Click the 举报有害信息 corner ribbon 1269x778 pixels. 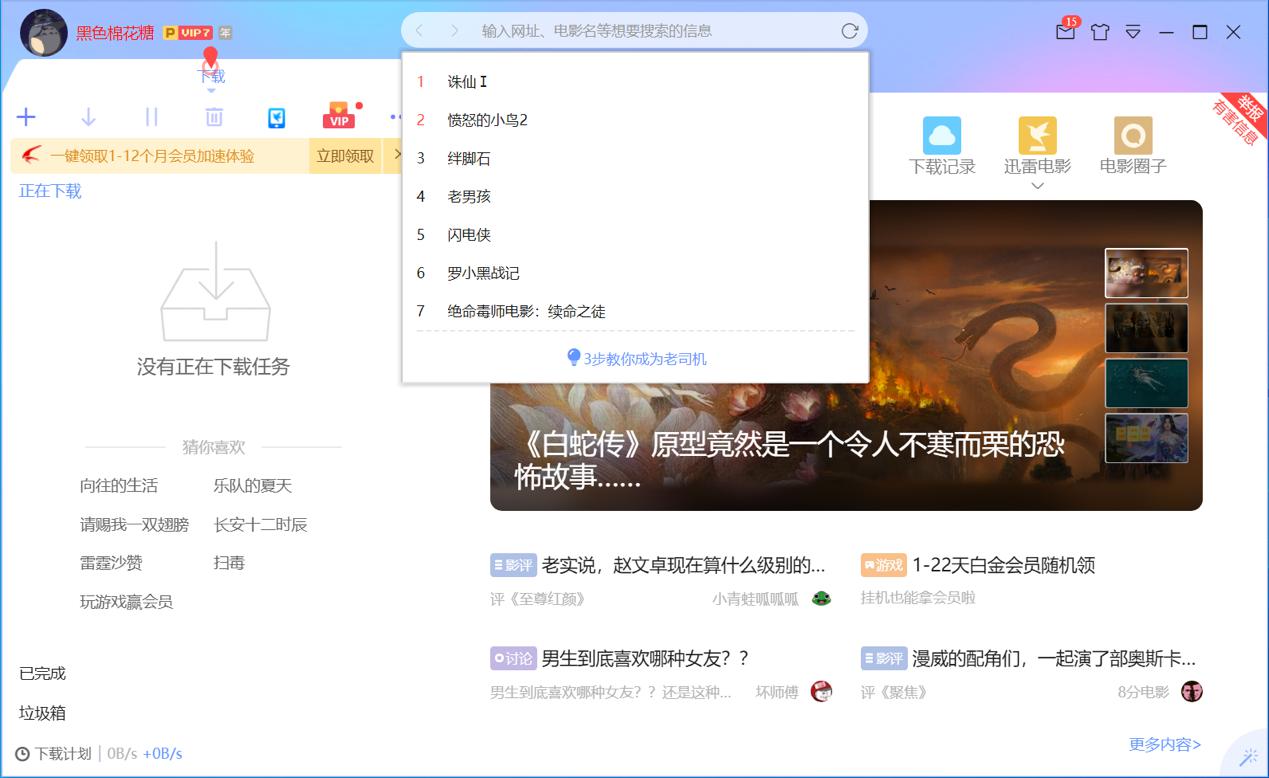(1240, 117)
